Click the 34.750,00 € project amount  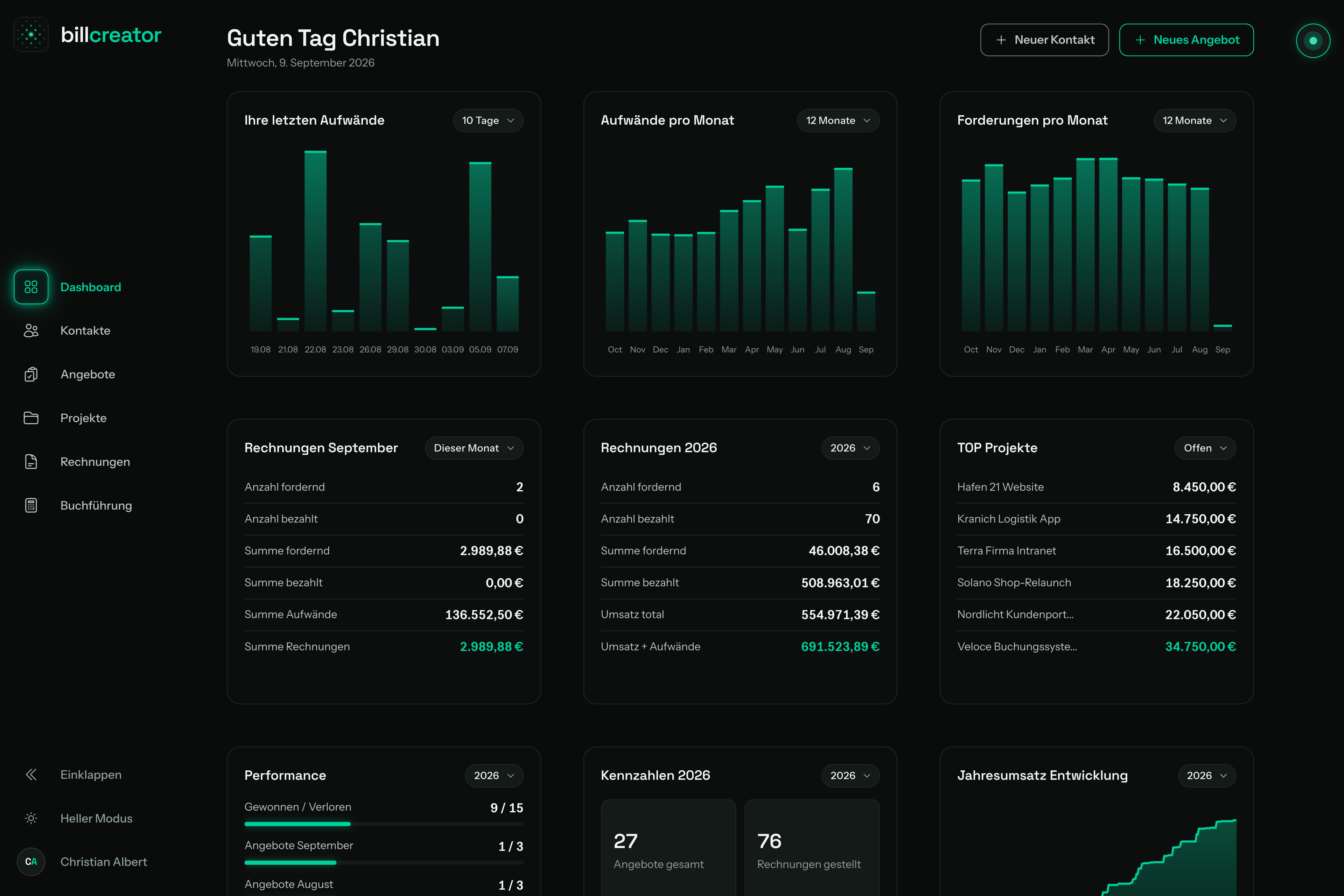click(x=1200, y=647)
